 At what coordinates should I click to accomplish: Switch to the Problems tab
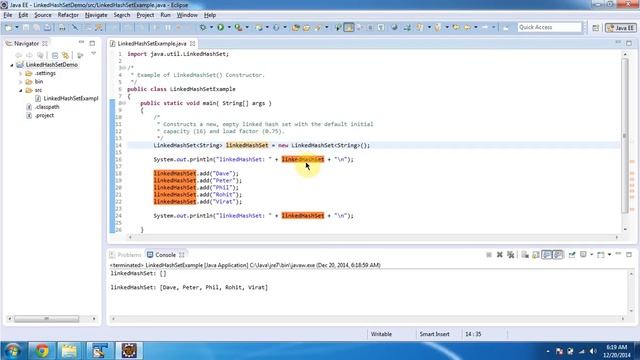(x=125, y=255)
